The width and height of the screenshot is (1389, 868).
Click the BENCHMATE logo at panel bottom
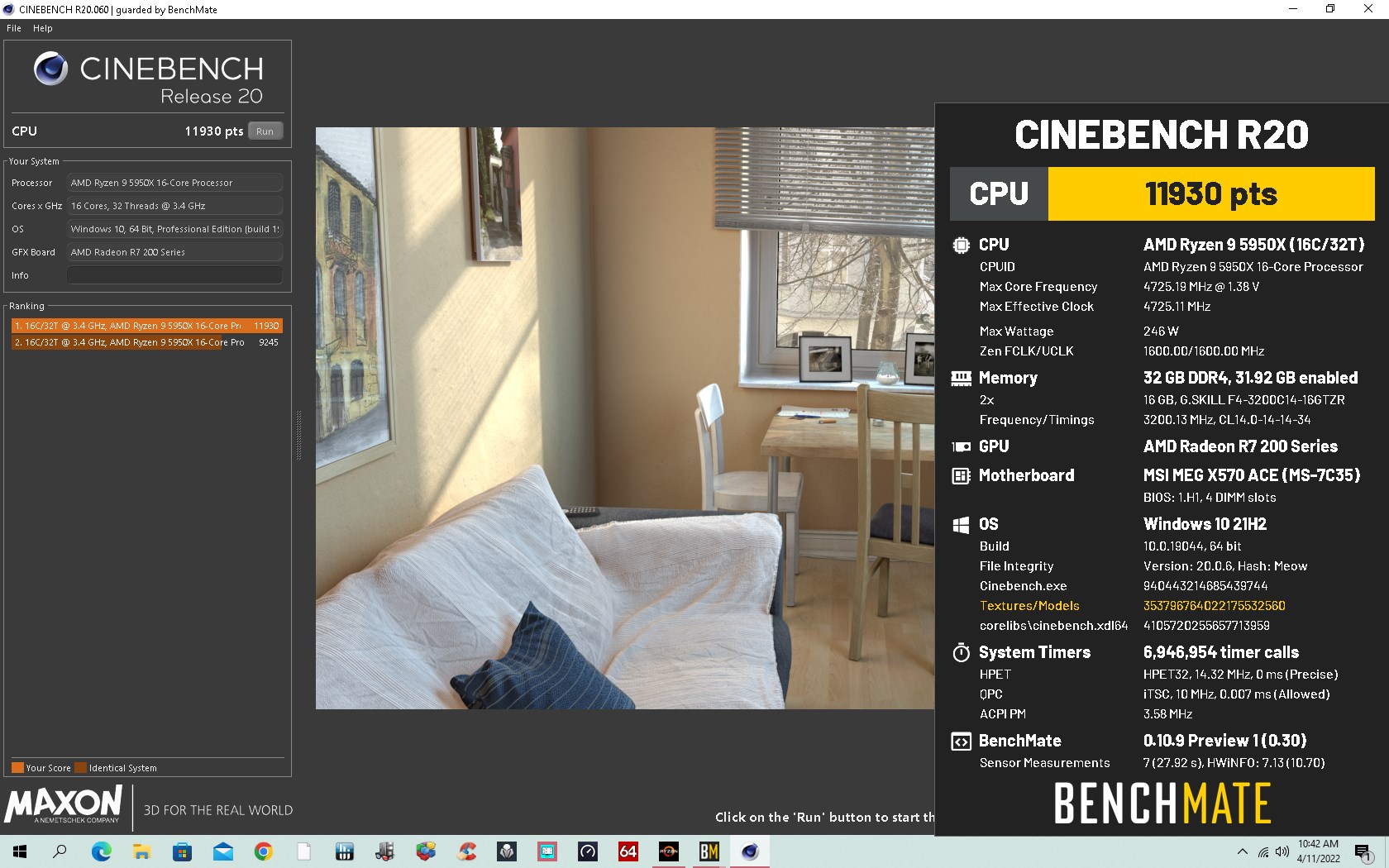tap(1162, 804)
